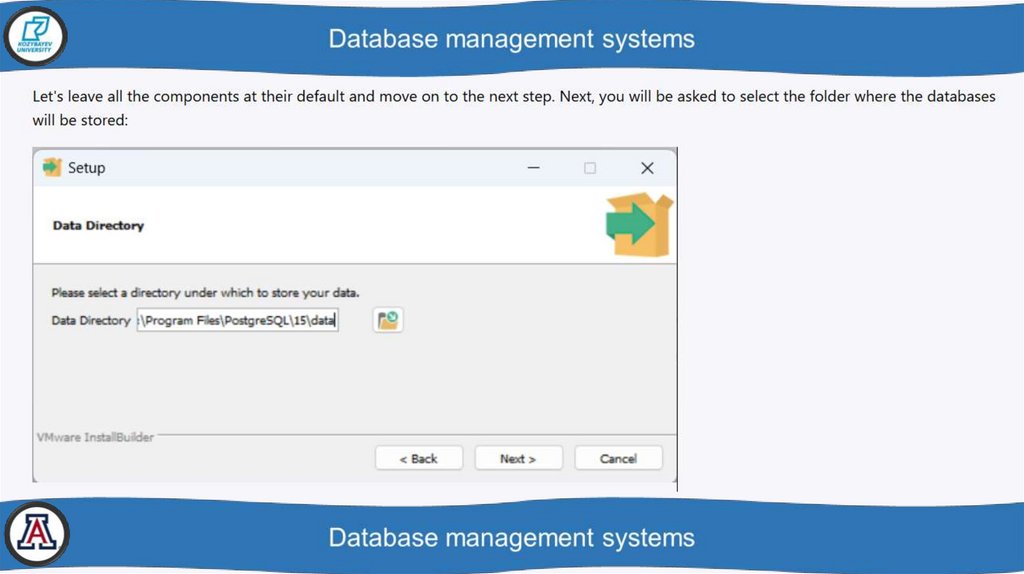1024x574 pixels.
Task: Cancel the PostgreSQL setup
Action: (618, 458)
